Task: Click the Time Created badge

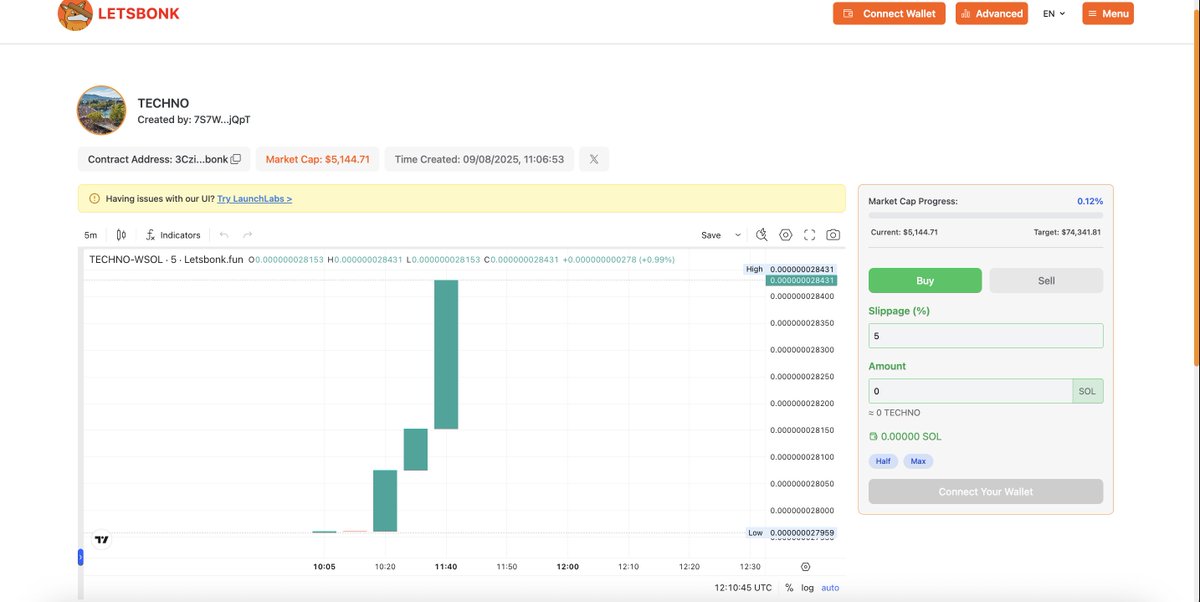Action: tap(479, 159)
